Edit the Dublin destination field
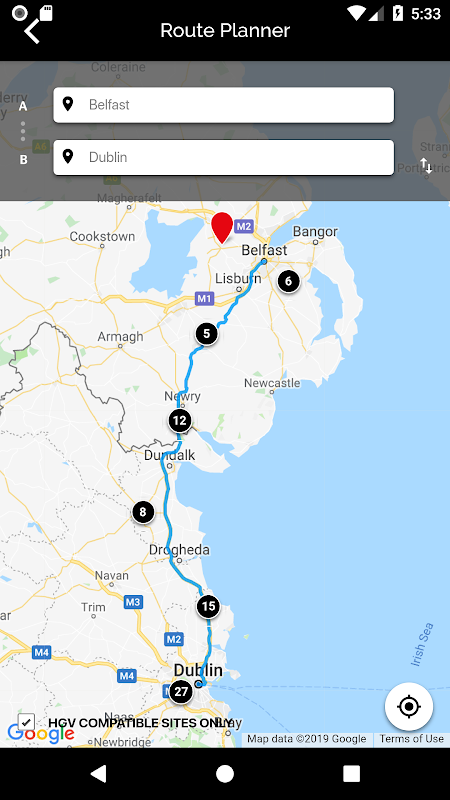The width and height of the screenshot is (450, 800). [223, 158]
